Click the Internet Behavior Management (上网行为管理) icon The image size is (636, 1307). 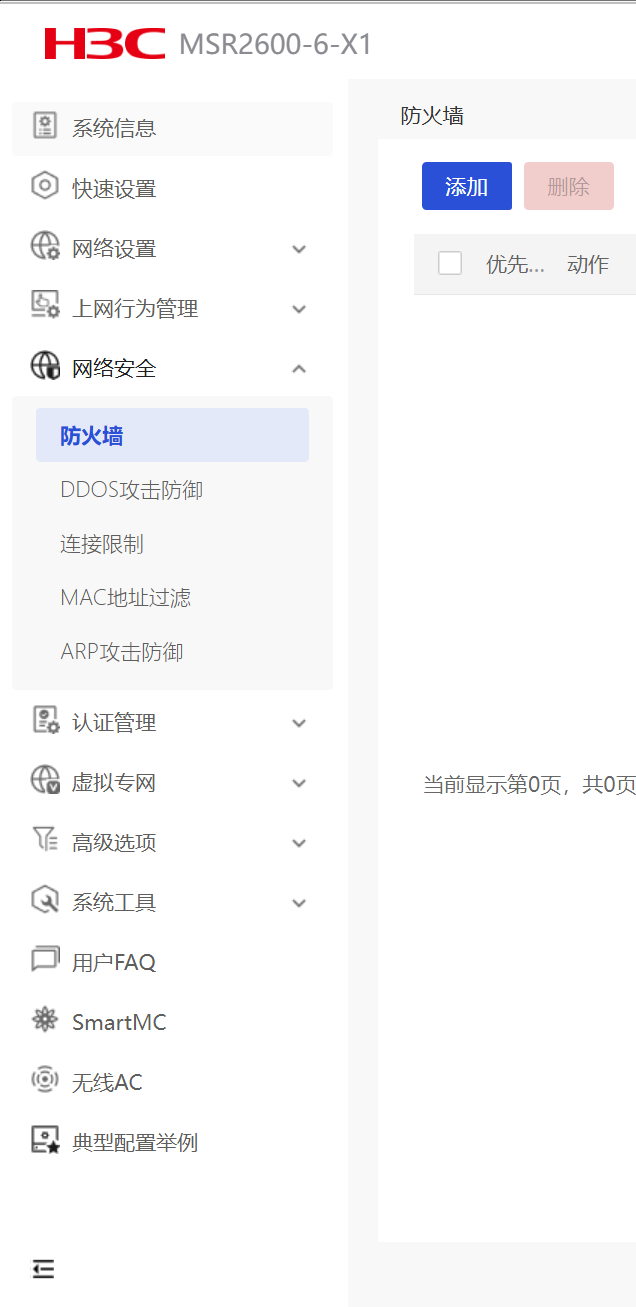click(x=45, y=307)
